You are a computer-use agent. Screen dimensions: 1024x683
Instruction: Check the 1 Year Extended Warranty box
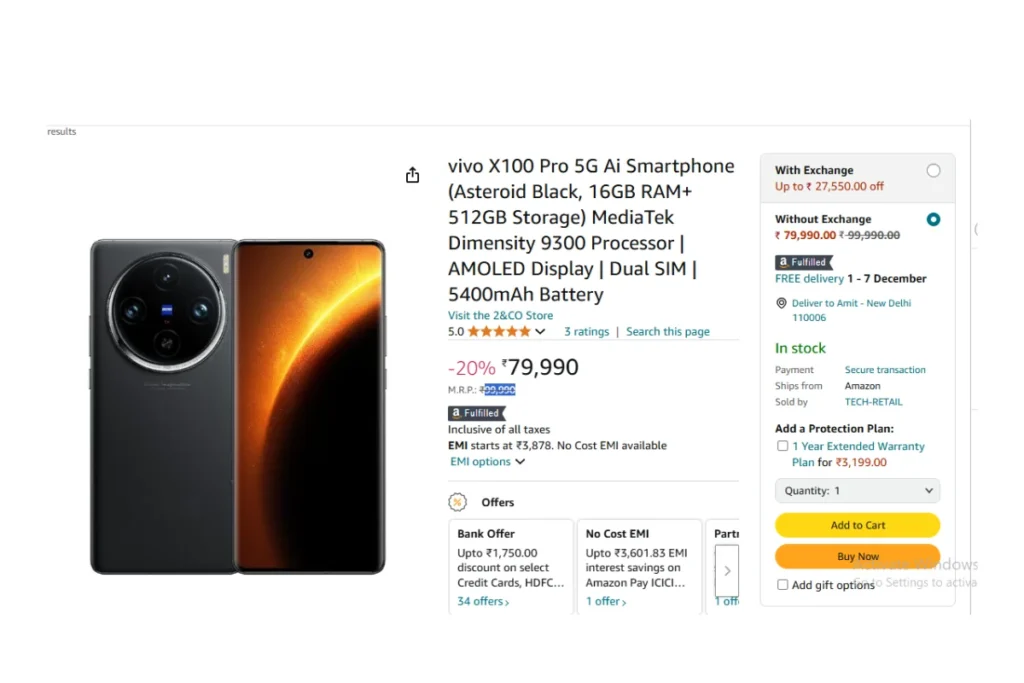pyautogui.click(x=782, y=446)
